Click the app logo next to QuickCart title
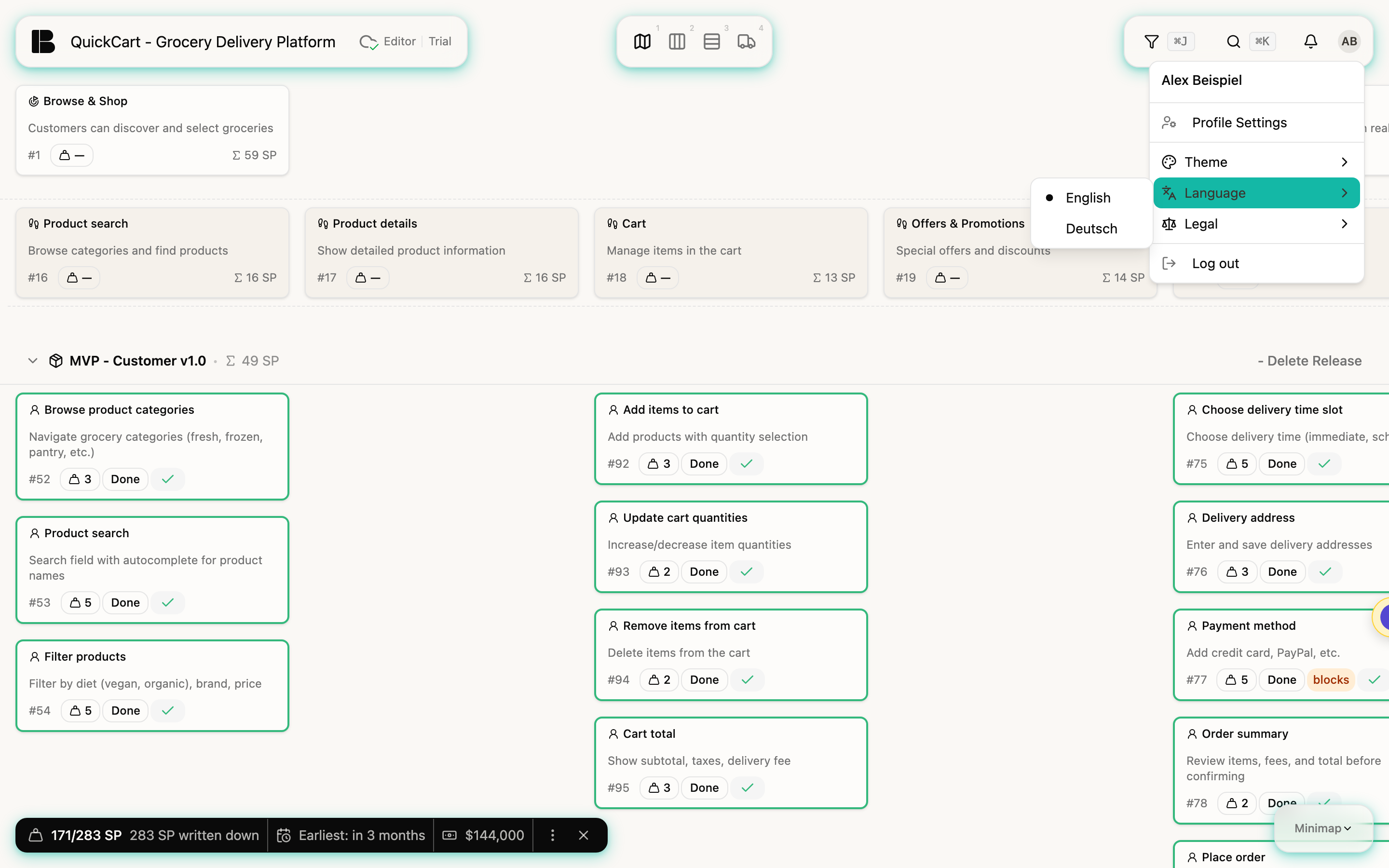The height and width of the screenshot is (868, 1389). click(x=43, y=41)
